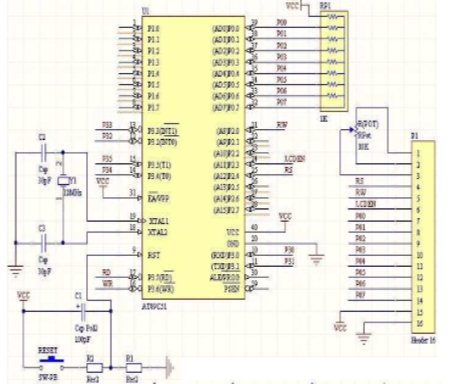
Task: Click P30 net label at RXD pin 10
Action: [x=289, y=250]
